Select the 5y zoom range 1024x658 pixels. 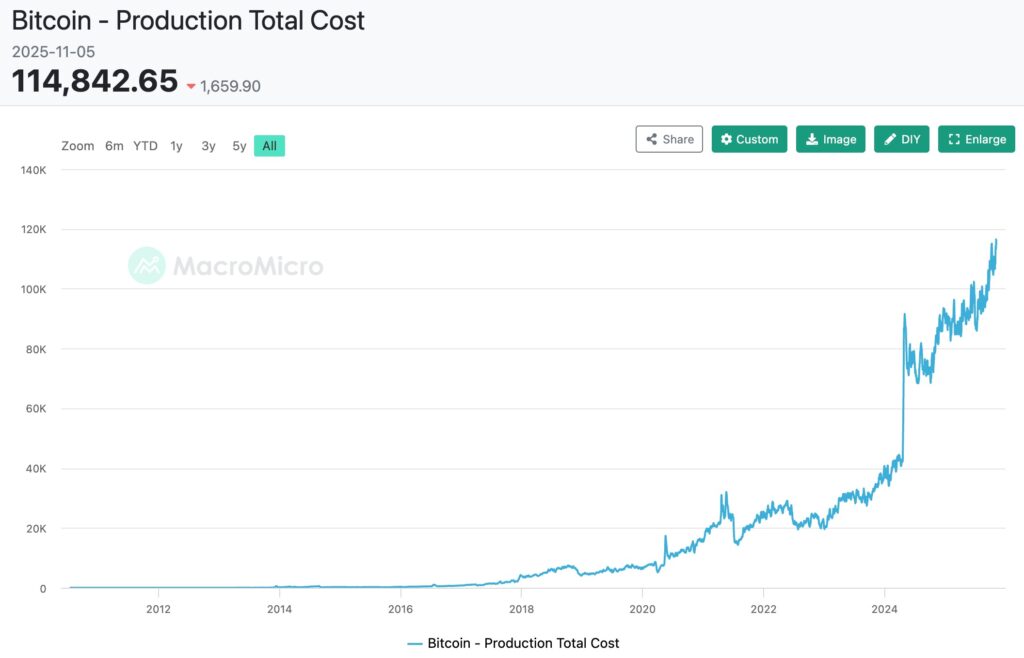[x=239, y=145]
